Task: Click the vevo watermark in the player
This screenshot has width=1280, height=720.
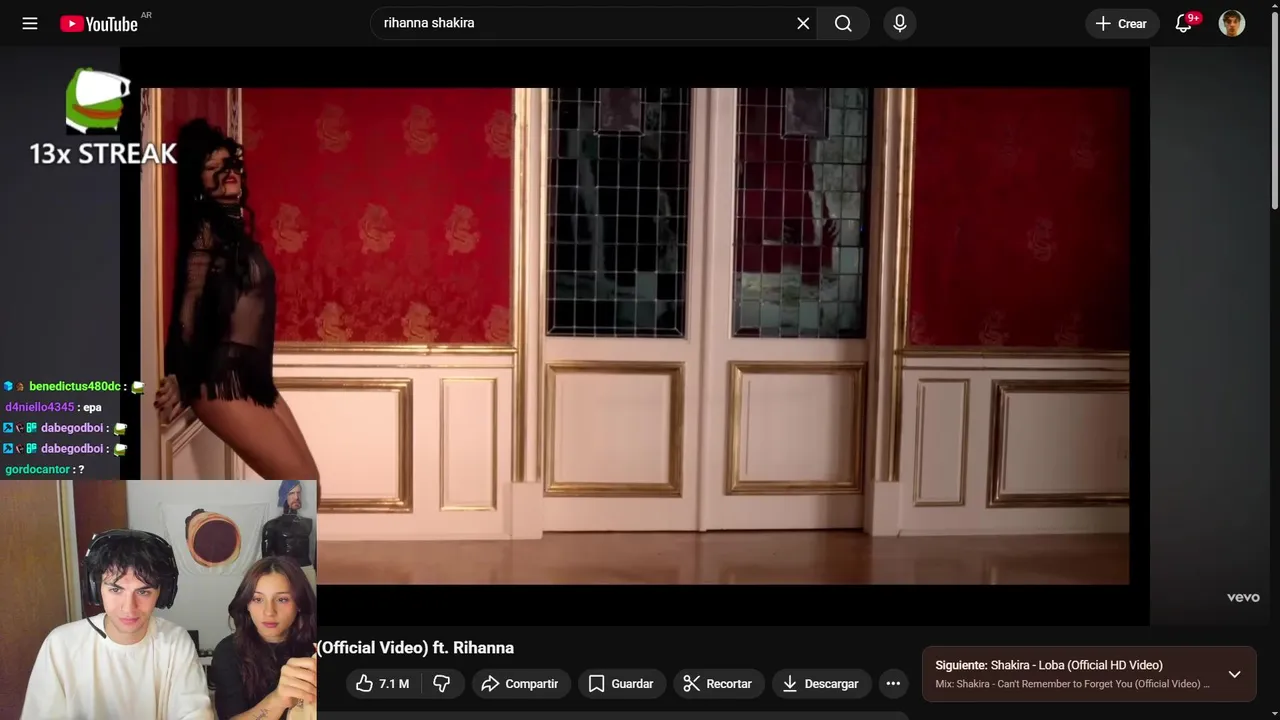Action: coord(1243,597)
